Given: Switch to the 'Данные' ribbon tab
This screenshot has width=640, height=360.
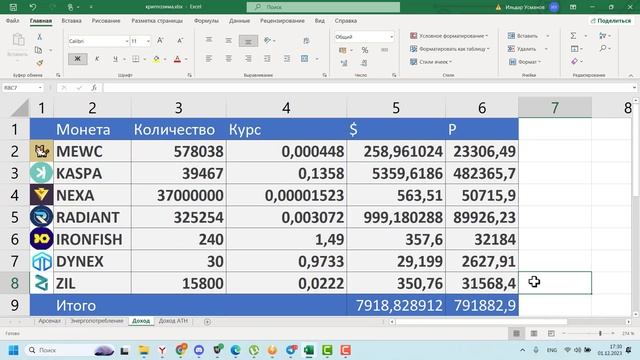Looking at the screenshot, I should tap(239, 20).
